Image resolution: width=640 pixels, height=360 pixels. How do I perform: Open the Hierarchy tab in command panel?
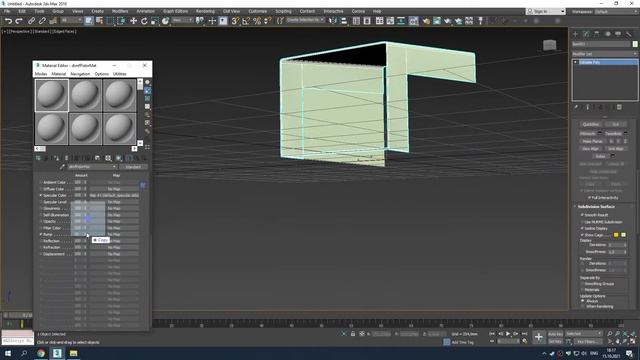click(x=596, y=34)
